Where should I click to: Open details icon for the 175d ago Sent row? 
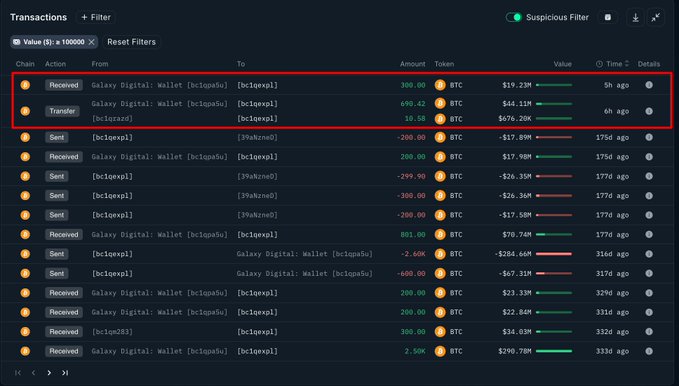(649, 137)
